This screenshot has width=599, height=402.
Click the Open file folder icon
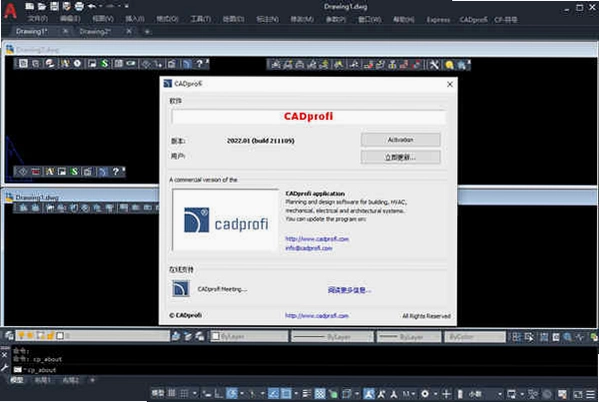pos(42,6)
